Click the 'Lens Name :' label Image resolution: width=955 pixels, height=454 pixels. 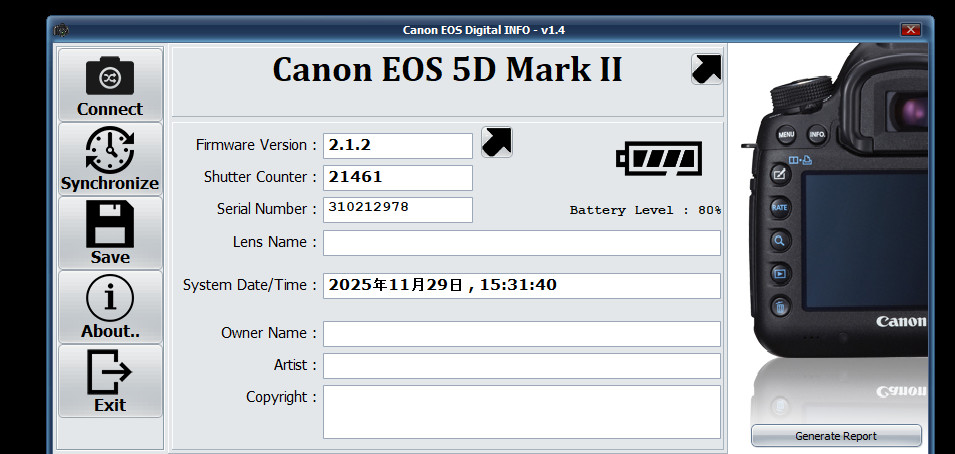pyautogui.click(x=275, y=242)
